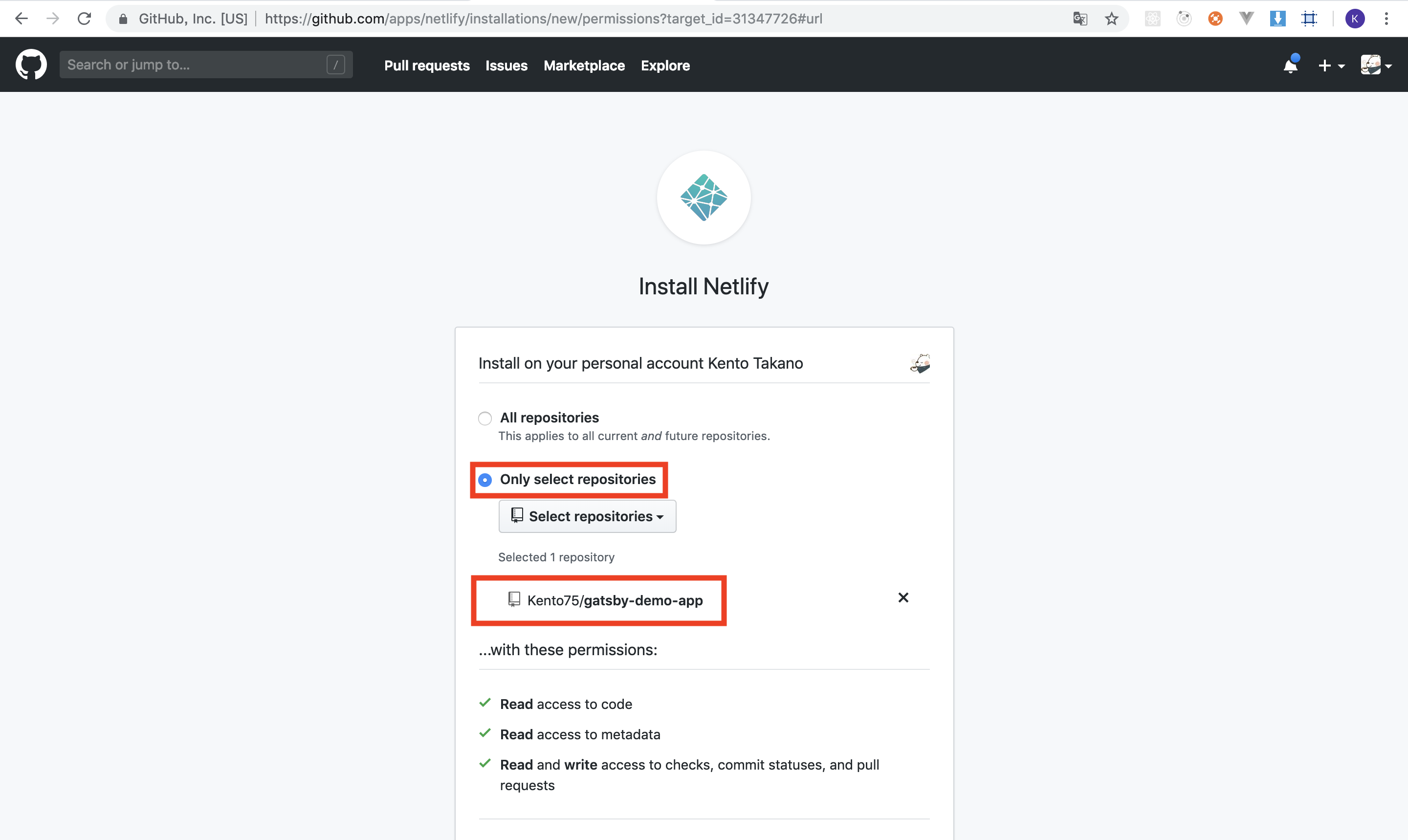Screen dimensions: 1408x840
Task: Choose the Only select repositories radio option
Action: (x=485, y=480)
